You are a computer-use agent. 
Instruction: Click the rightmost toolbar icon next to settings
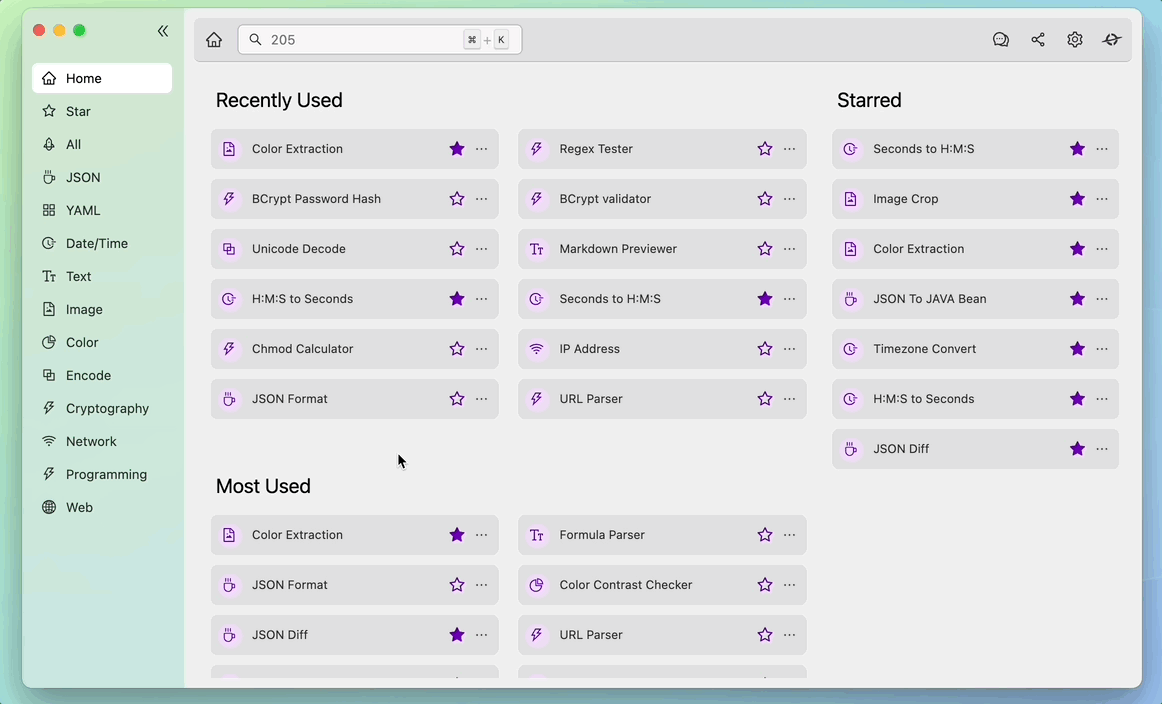[1112, 40]
